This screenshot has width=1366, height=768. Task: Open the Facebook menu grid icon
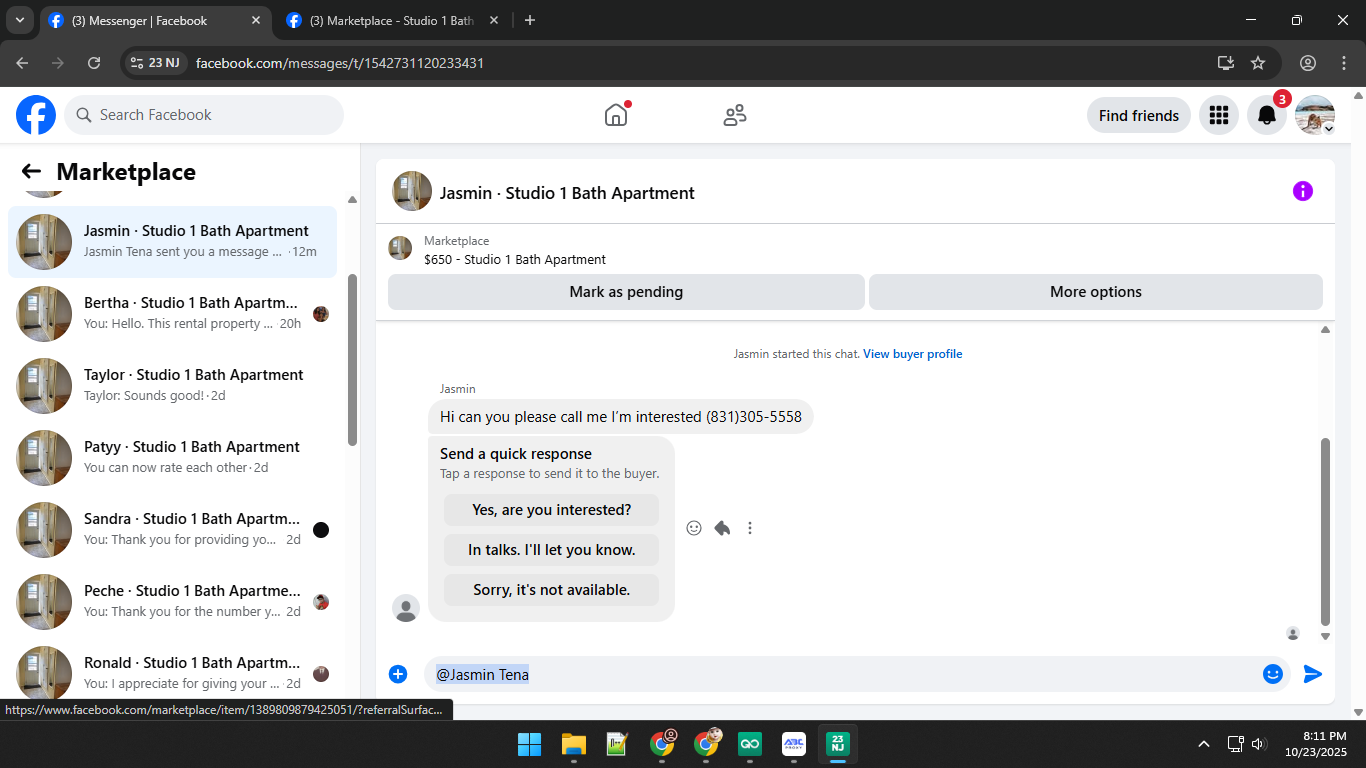point(1219,115)
